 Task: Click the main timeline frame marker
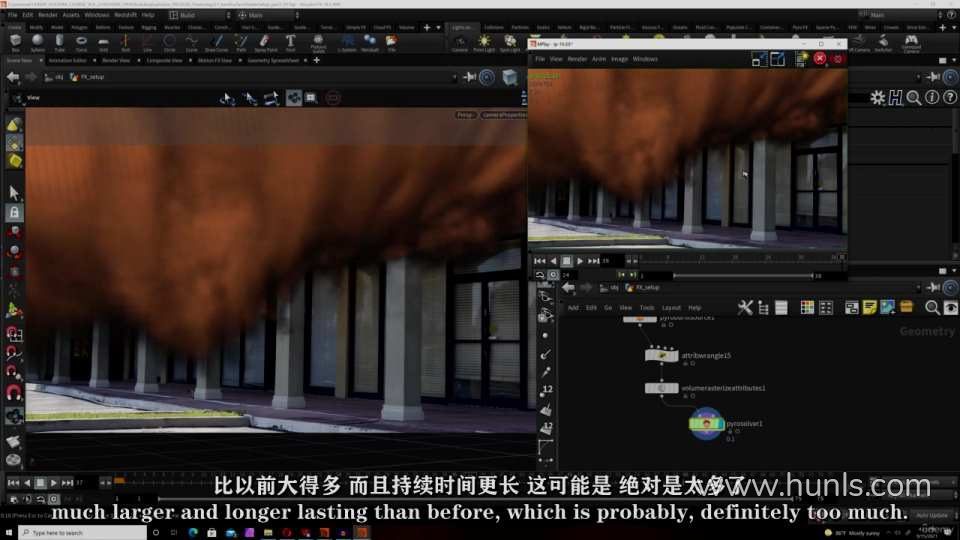pos(119,481)
